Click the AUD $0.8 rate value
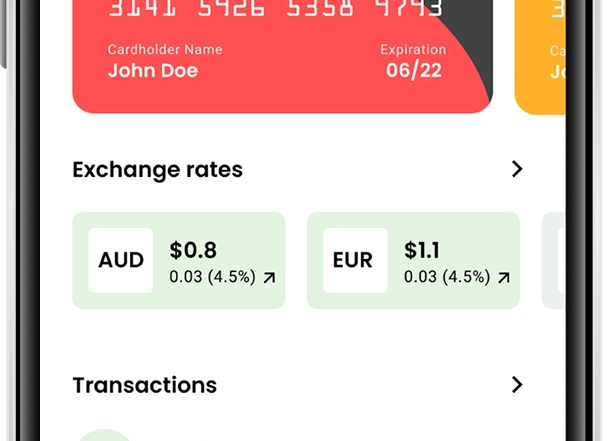This screenshot has width=608, height=441. 193,250
